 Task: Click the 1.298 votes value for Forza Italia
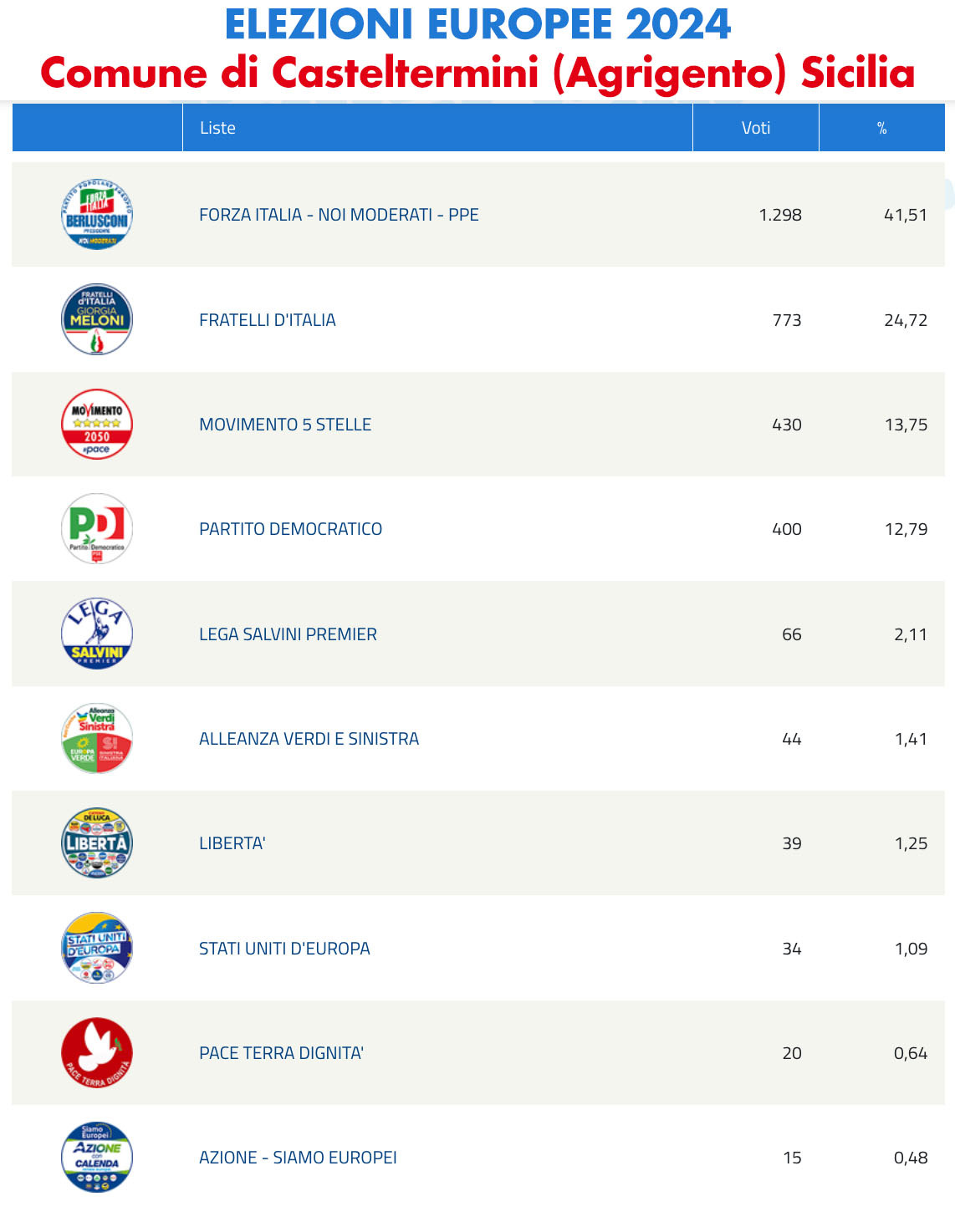click(x=780, y=215)
